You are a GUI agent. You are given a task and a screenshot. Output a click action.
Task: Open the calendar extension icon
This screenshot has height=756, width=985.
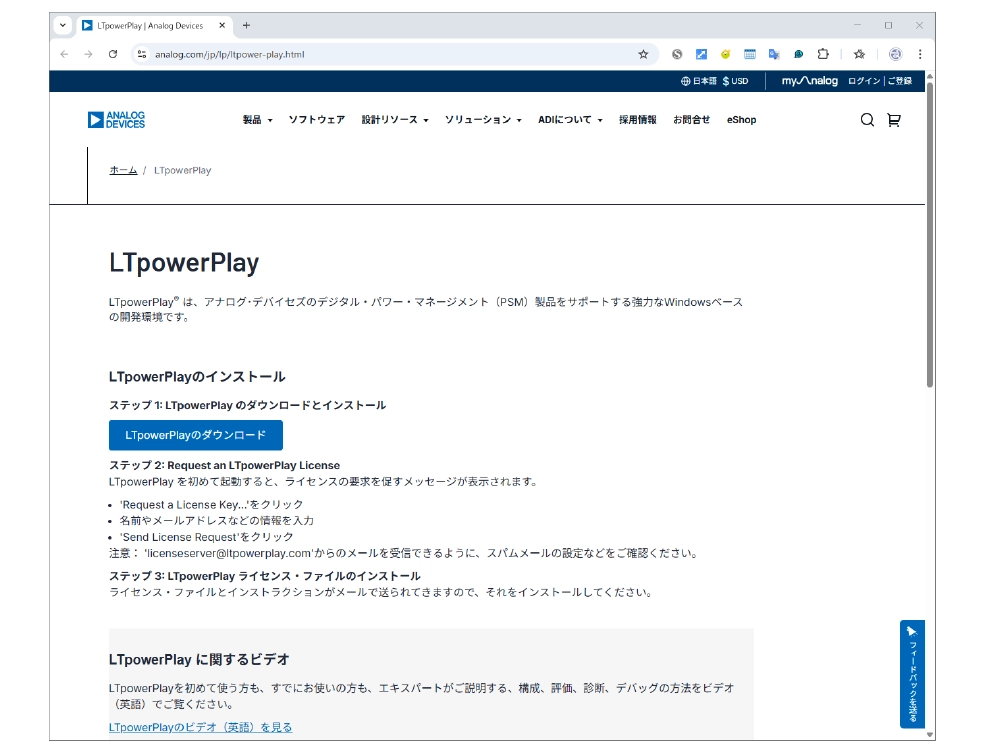pos(749,55)
